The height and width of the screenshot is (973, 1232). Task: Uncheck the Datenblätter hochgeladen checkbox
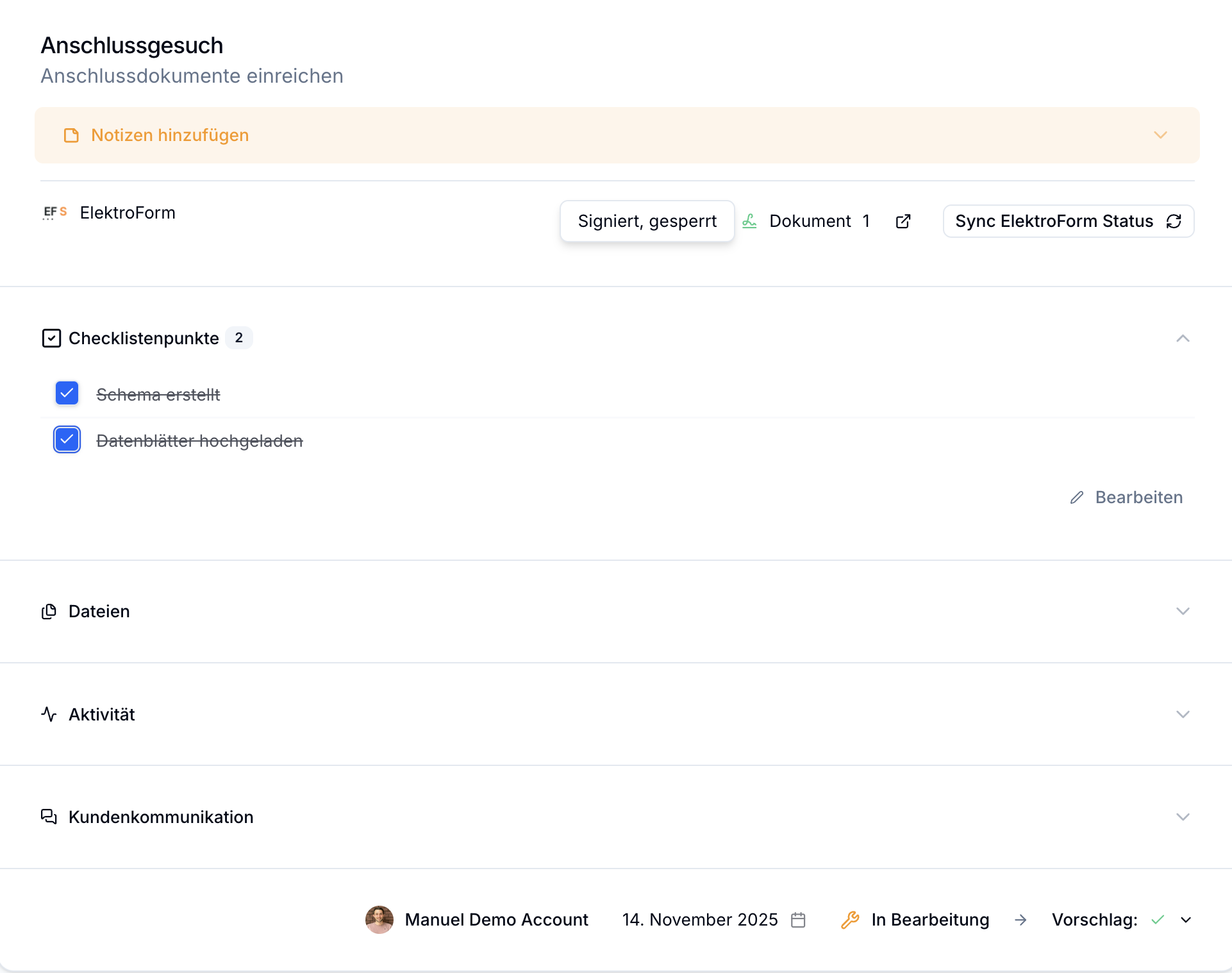point(67,440)
